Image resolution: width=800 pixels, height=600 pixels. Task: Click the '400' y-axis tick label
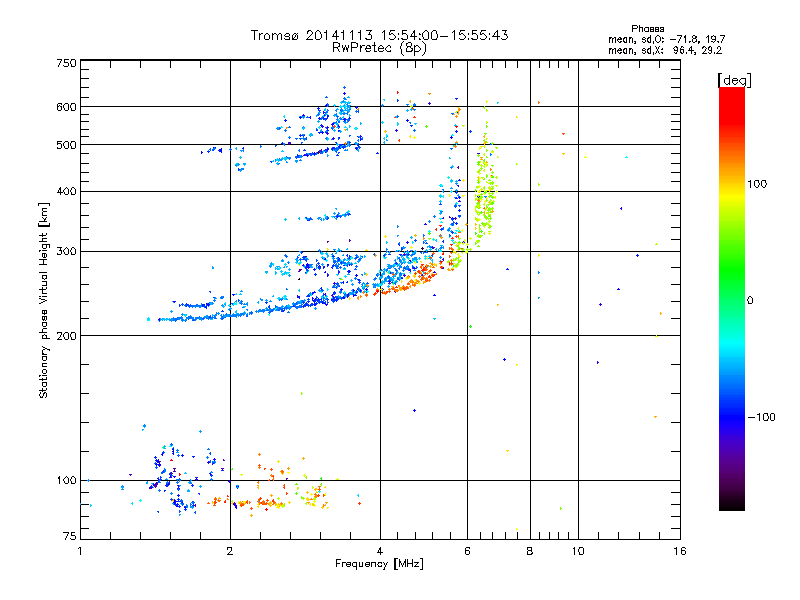click(x=66, y=191)
